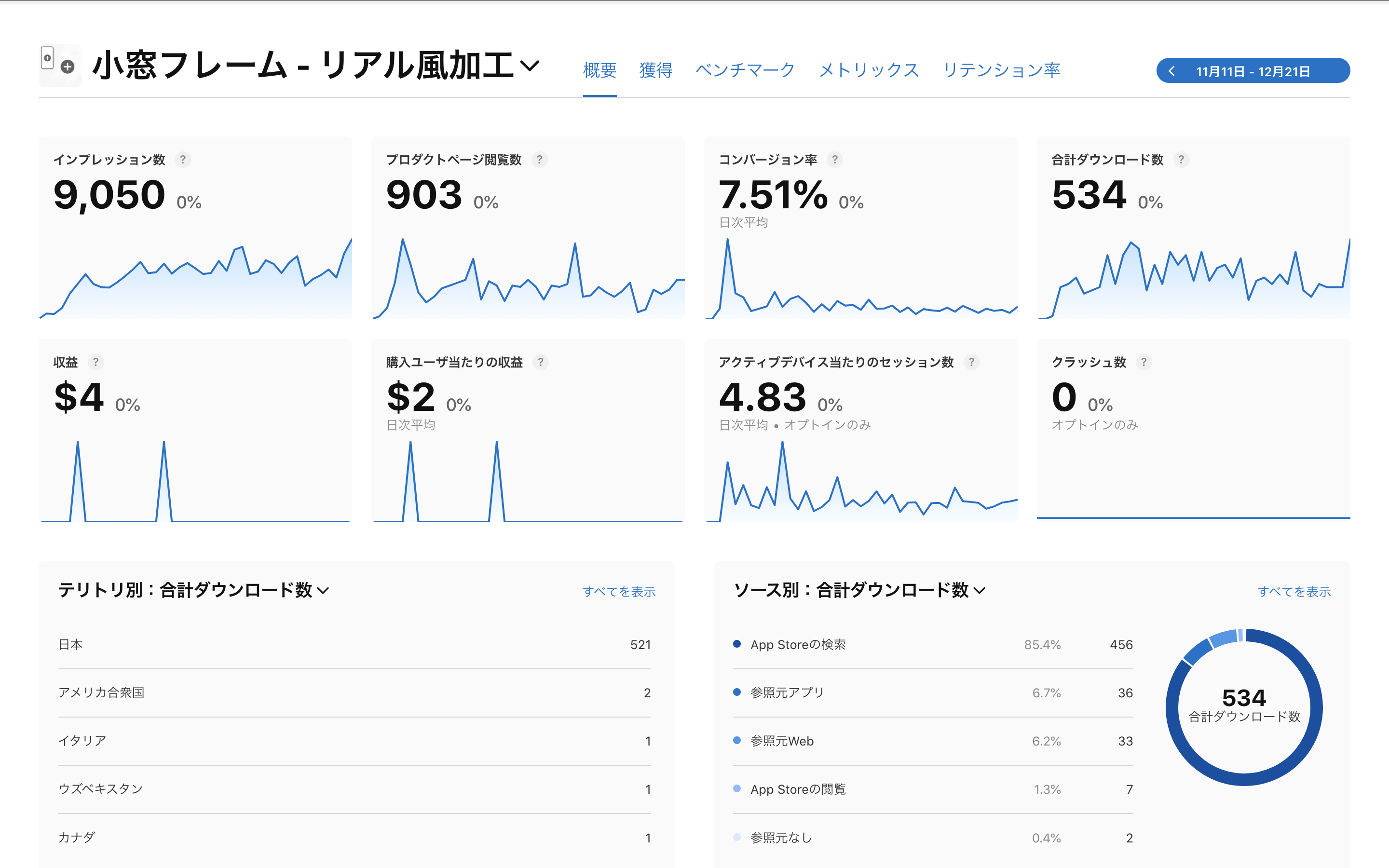Open the ベンチマーク tab
Viewport: 1389px width, 868px height.
tap(745, 70)
